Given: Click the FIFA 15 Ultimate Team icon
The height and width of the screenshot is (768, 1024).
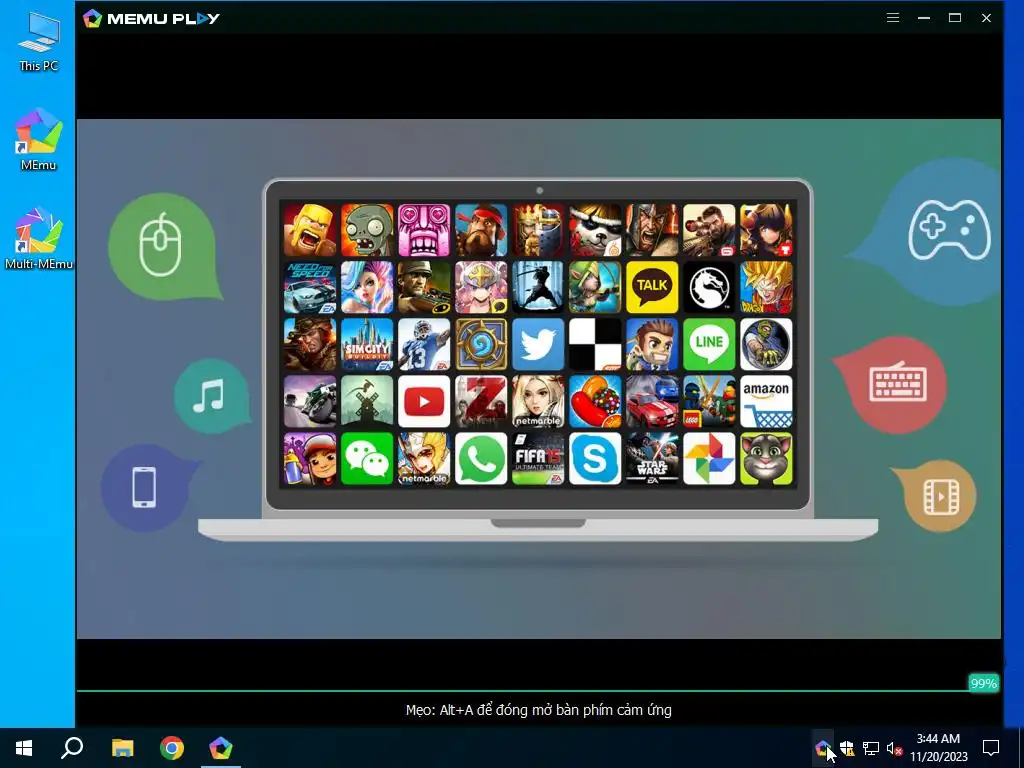Looking at the screenshot, I should 538,458.
